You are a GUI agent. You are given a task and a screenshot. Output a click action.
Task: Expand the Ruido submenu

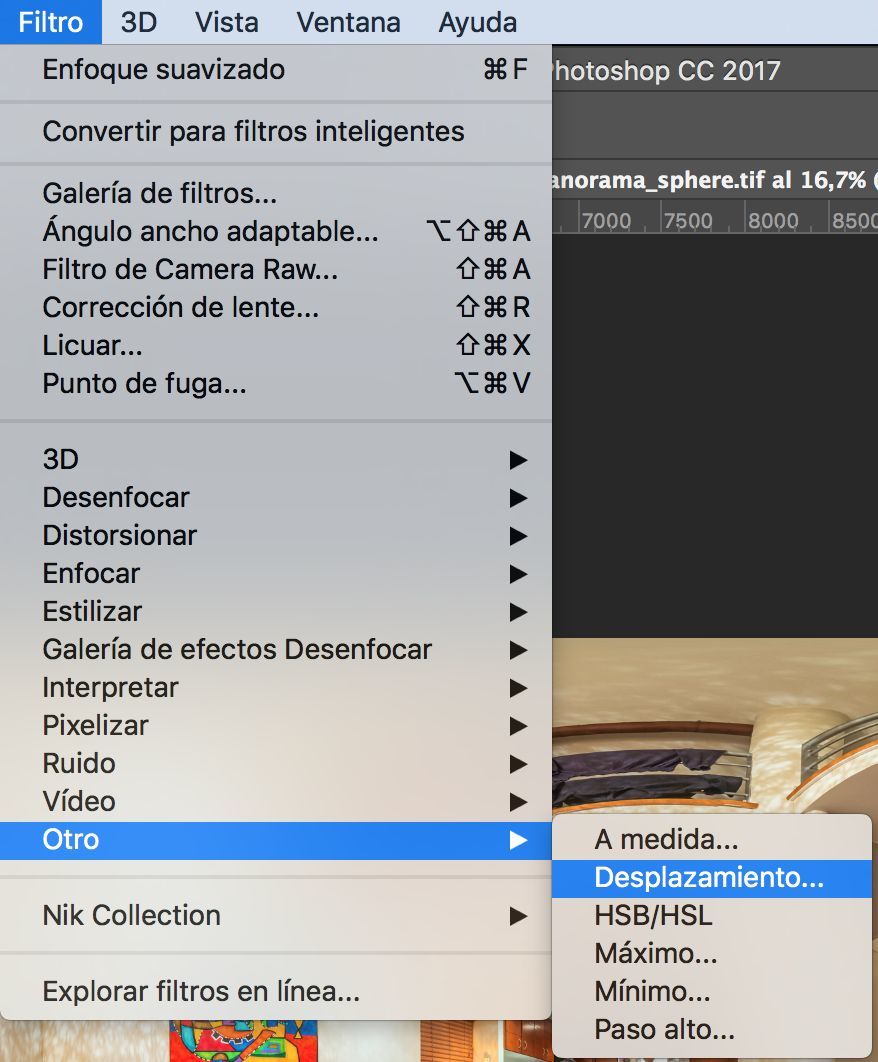point(276,764)
